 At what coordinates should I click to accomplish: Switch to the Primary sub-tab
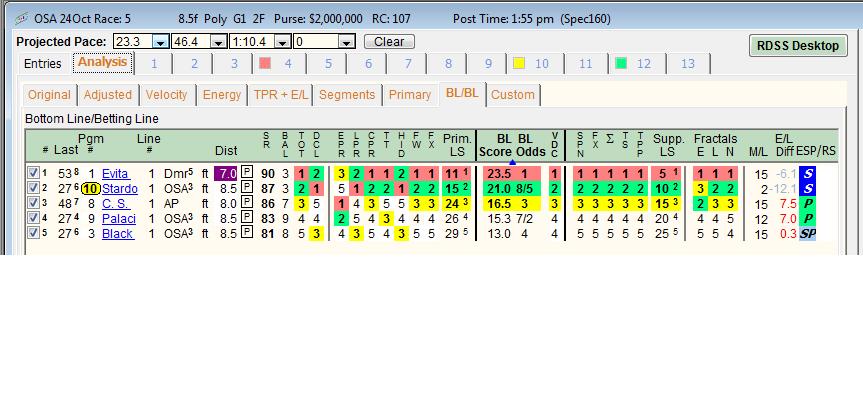tap(410, 95)
